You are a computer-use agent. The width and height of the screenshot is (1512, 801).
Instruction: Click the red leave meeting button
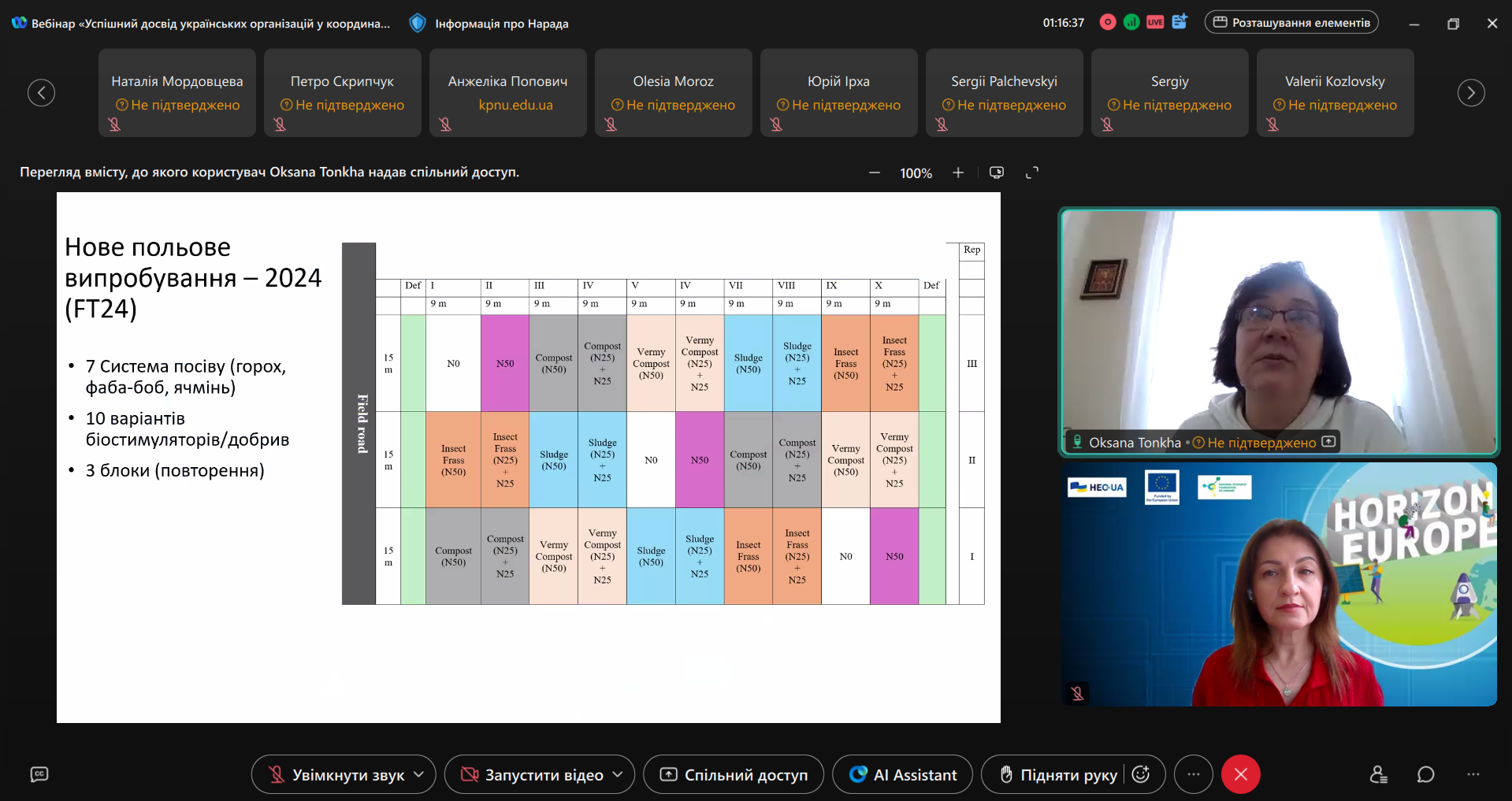[x=1240, y=775]
